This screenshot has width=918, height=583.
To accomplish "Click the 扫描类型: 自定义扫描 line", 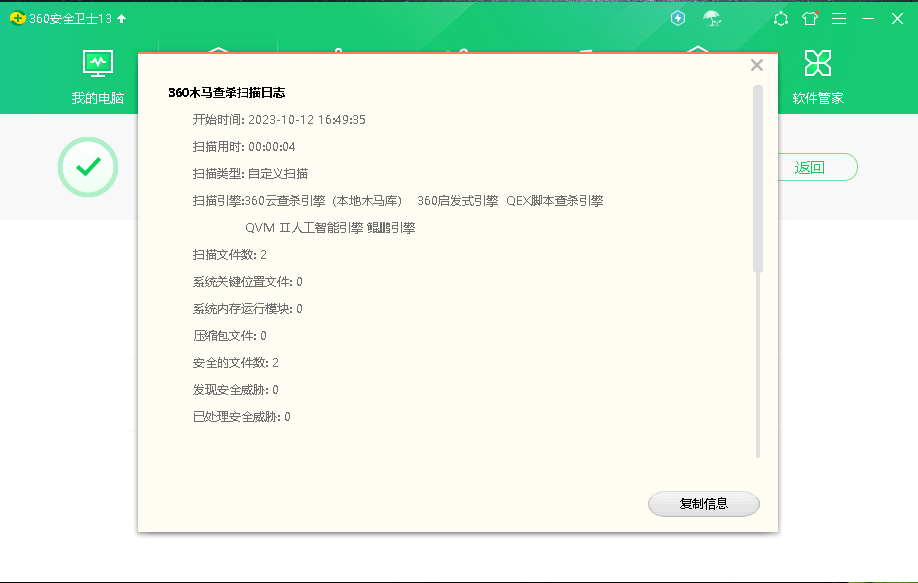I will (251, 174).
